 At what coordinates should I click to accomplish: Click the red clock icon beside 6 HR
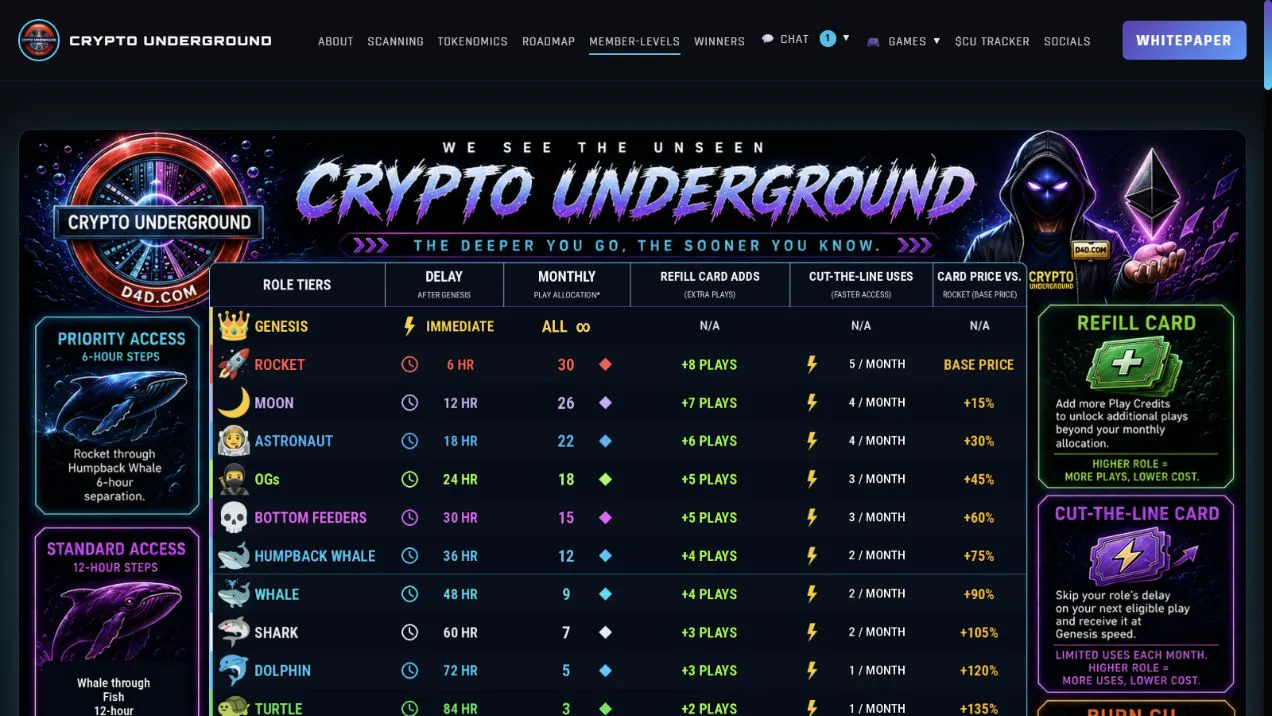pos(409,364)
